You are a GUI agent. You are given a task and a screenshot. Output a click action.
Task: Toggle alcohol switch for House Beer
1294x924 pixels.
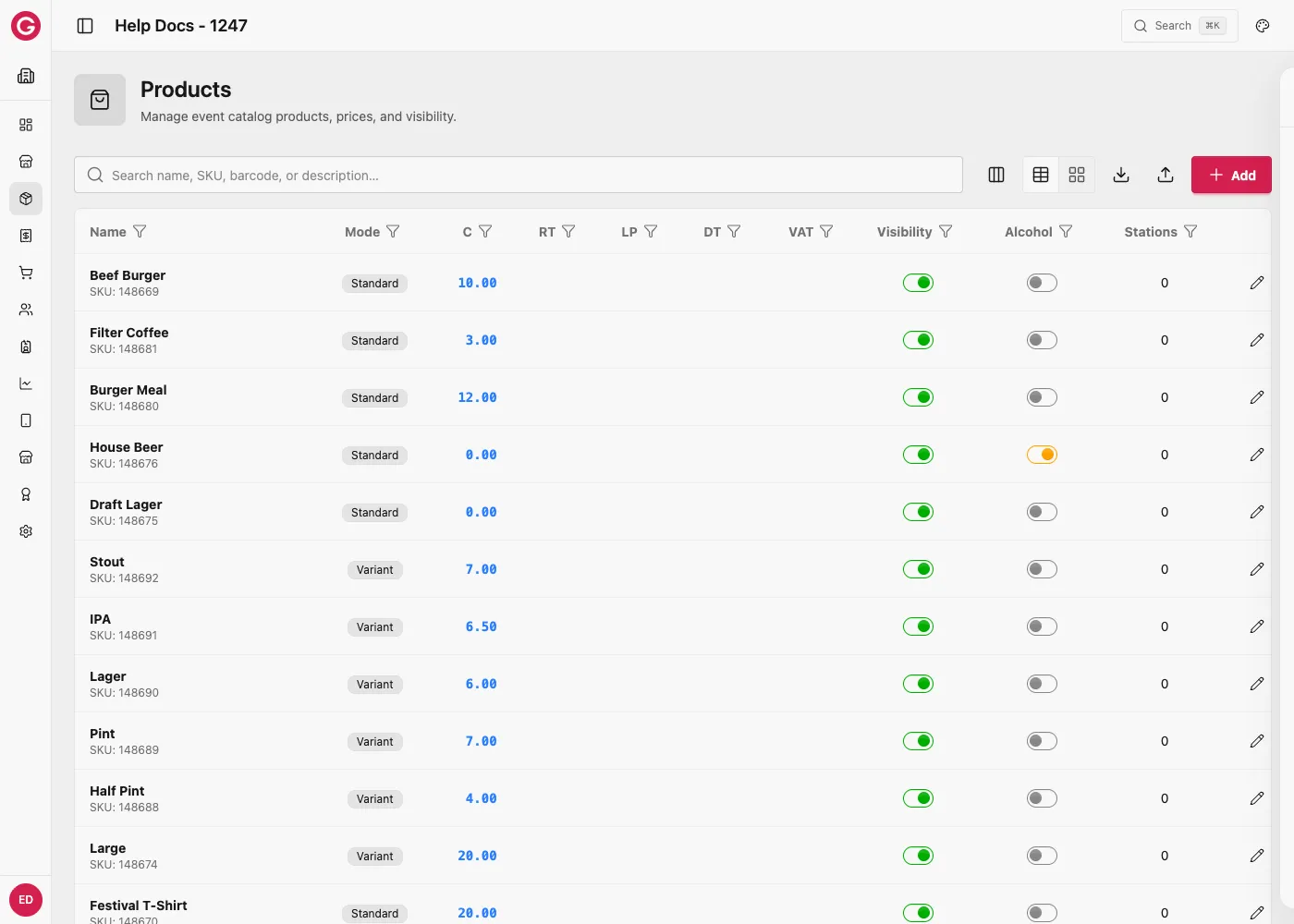pyautogui.click(x=1042, y=455)
